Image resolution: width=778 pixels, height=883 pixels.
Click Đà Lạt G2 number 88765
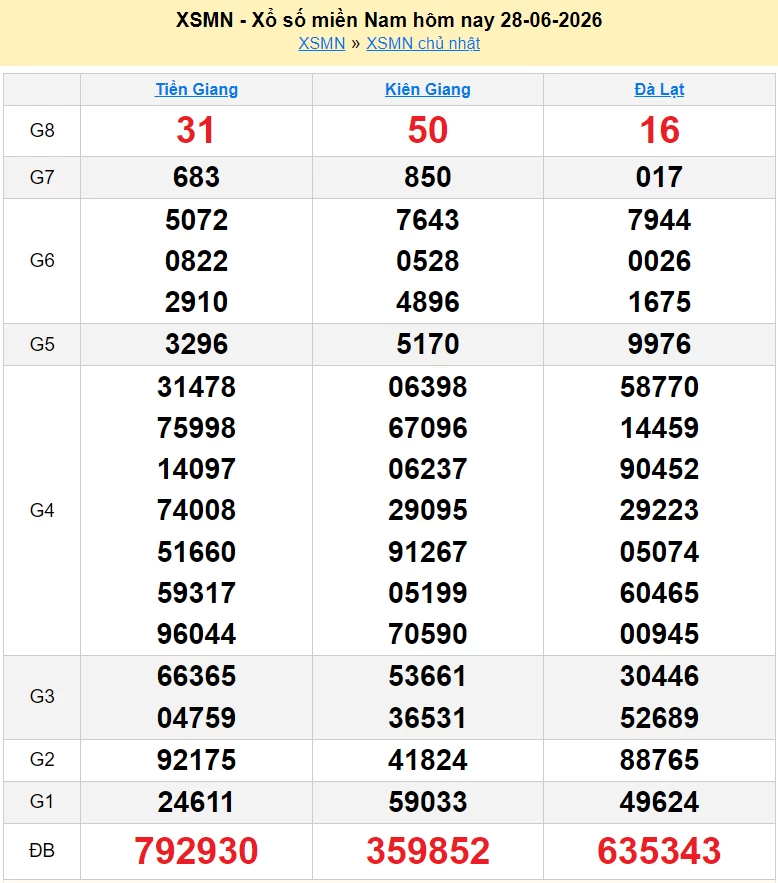(x=659, y=760)
